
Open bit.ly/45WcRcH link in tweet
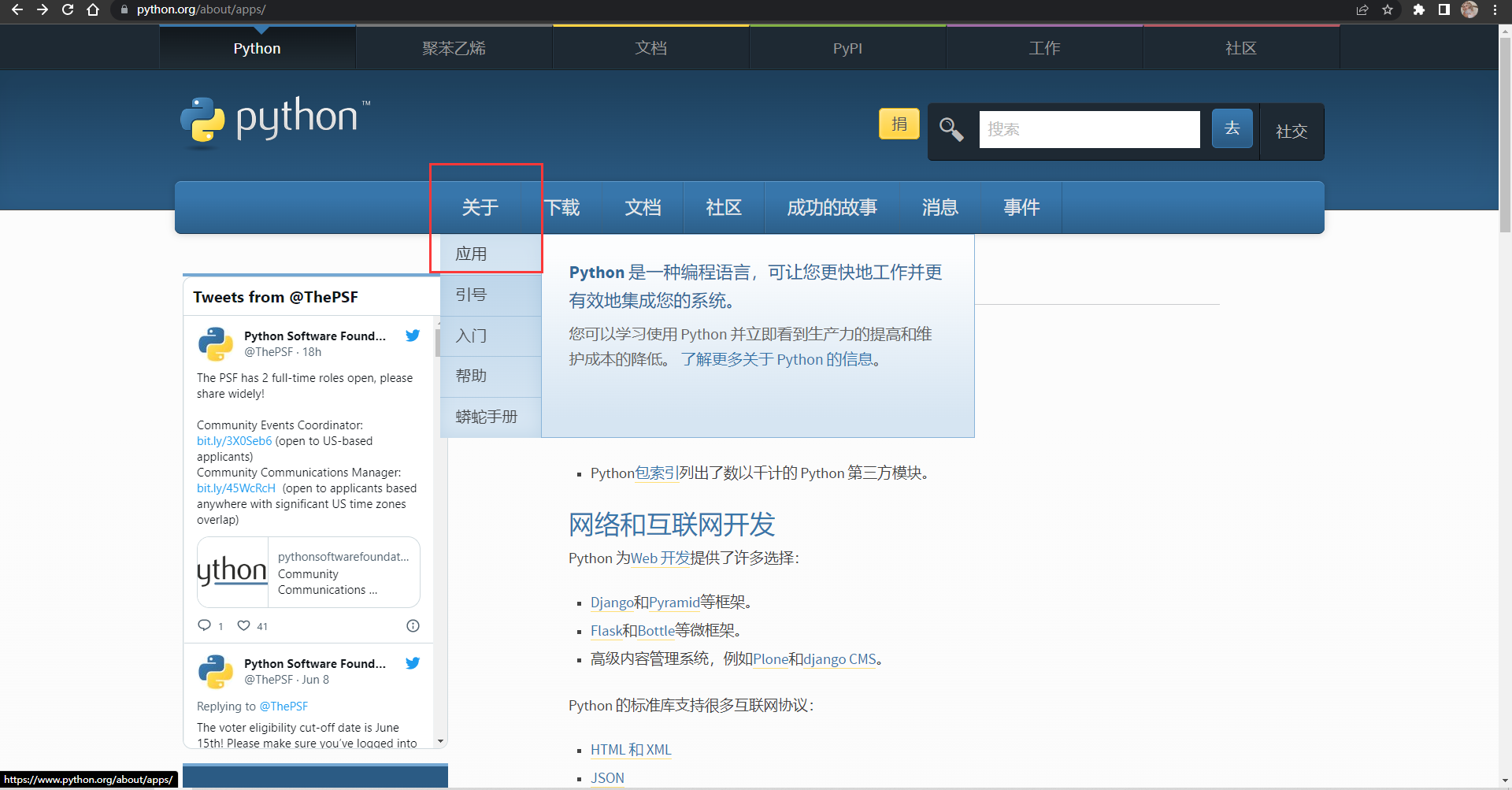[236, 488]
